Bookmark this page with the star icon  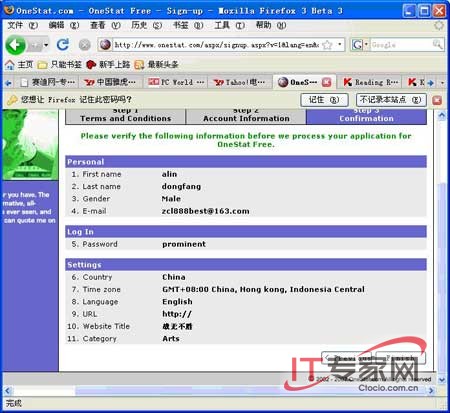[328, 45]
